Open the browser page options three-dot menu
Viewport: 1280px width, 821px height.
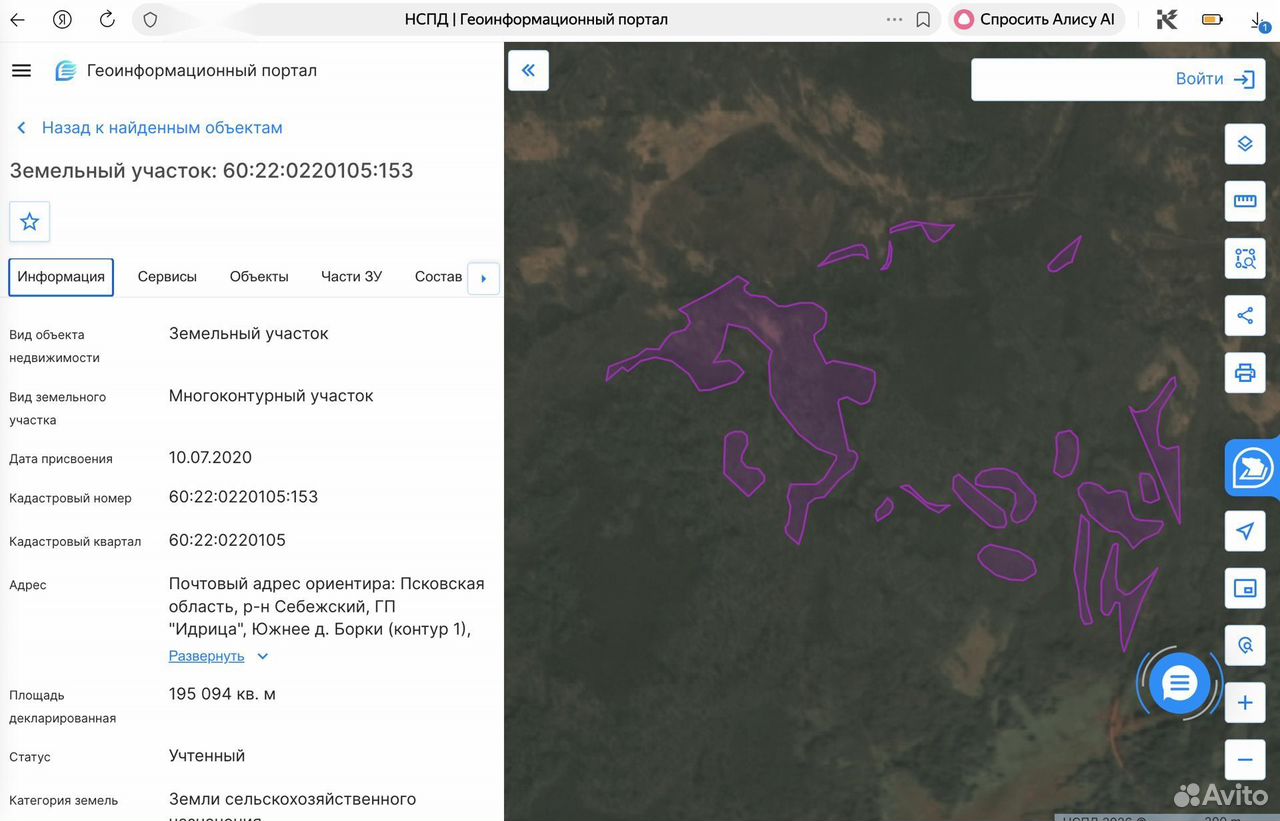[893, 19]
